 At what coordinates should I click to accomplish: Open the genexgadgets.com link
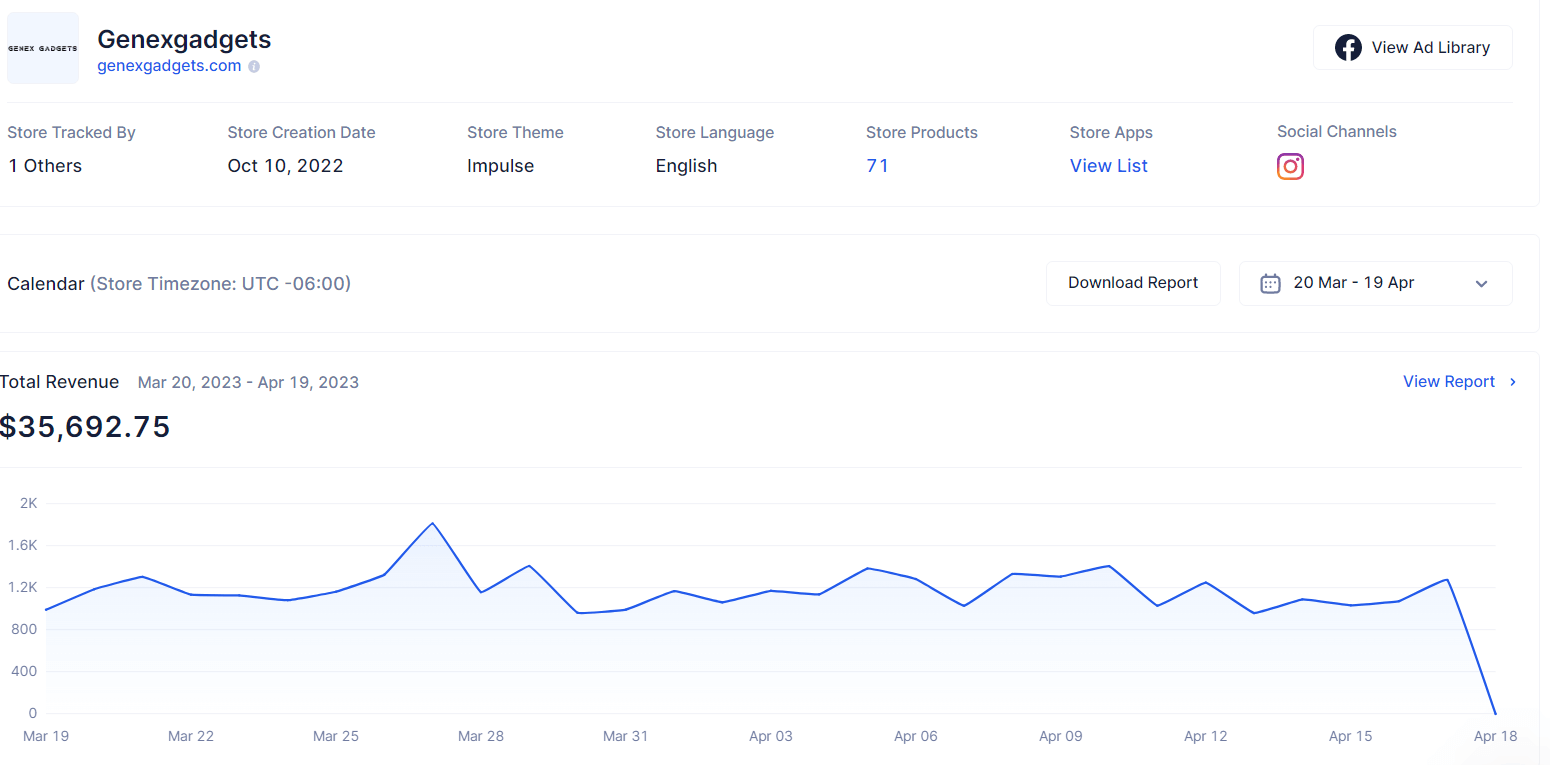pos(169,66)
